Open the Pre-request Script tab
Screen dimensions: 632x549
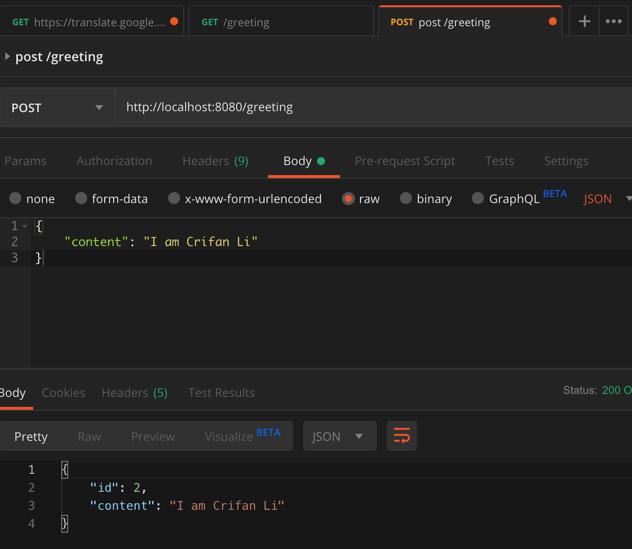(404, 160)
